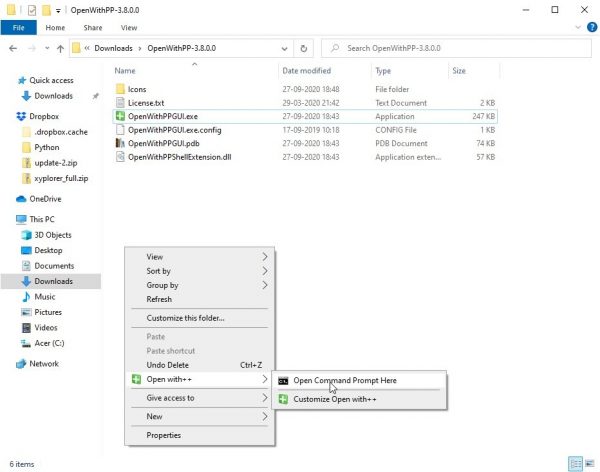Screen dimensions: 600x472
Task: Switch to large icons view icon
Action: [590, 464]
